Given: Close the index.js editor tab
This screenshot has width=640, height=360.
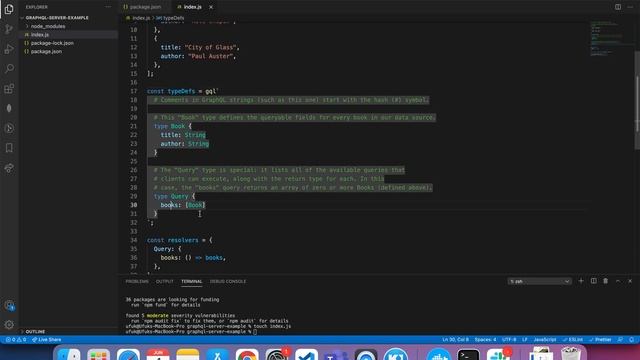Looking at the screenshot, I should pos(211,7).
